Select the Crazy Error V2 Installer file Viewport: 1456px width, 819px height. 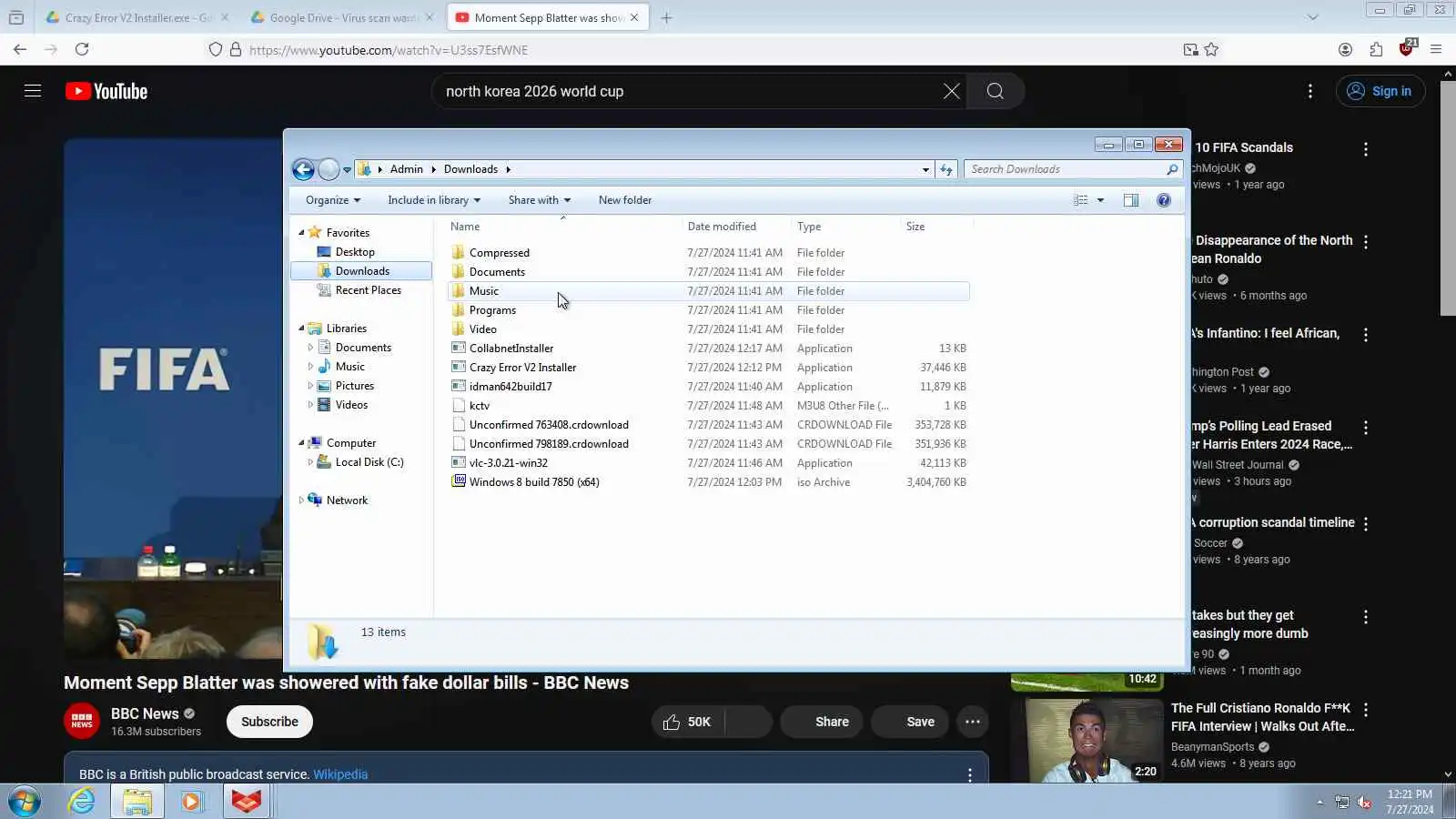tap(709, 368)
